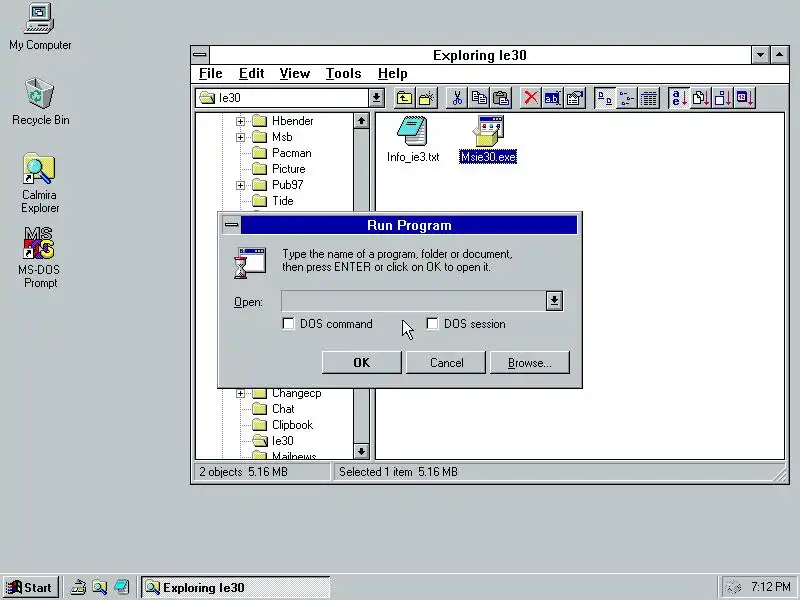800x600 pixels.
Task: Open the Help menu
Action: [392, 73]
